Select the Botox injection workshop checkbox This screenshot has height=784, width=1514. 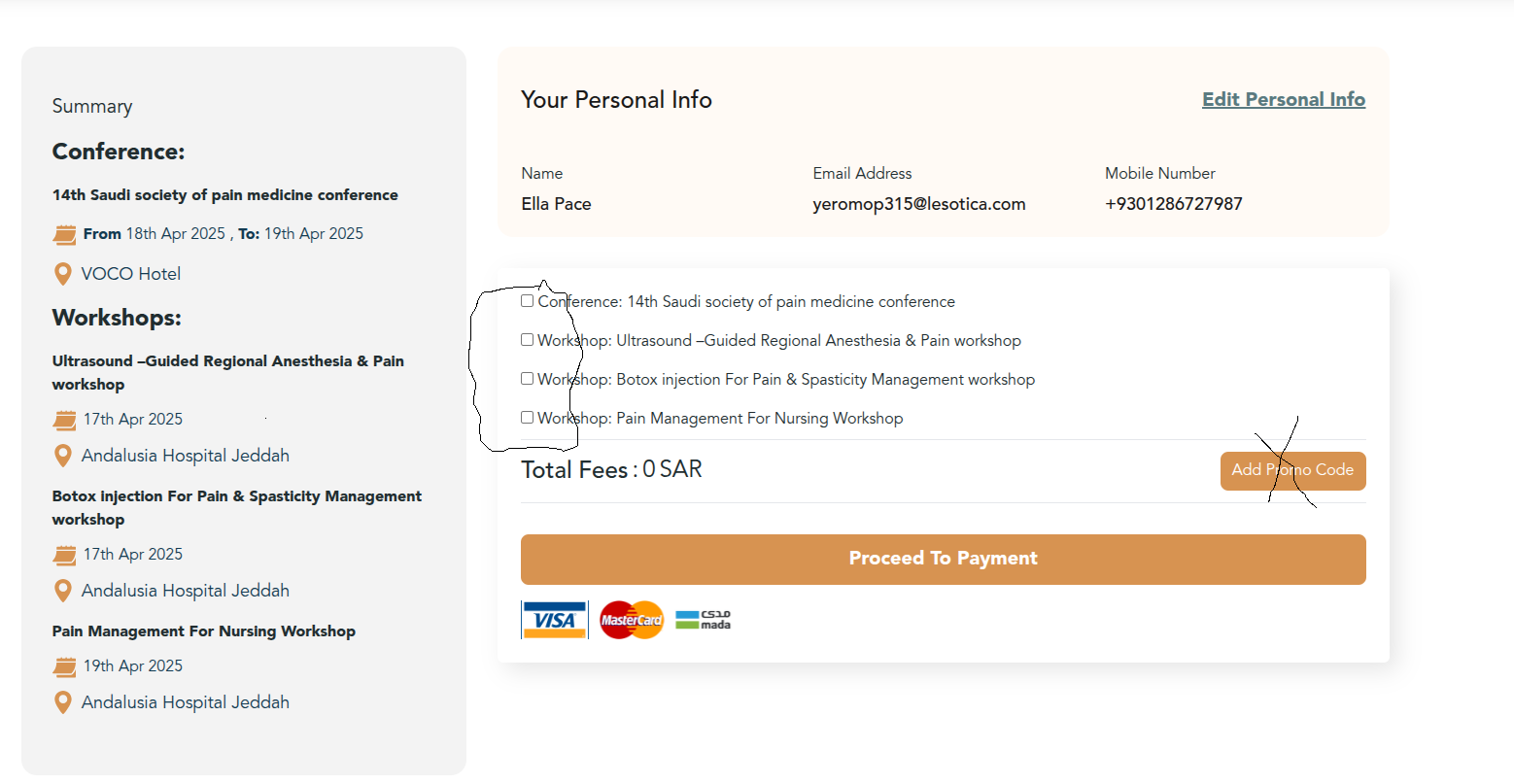tap(528, 379)
